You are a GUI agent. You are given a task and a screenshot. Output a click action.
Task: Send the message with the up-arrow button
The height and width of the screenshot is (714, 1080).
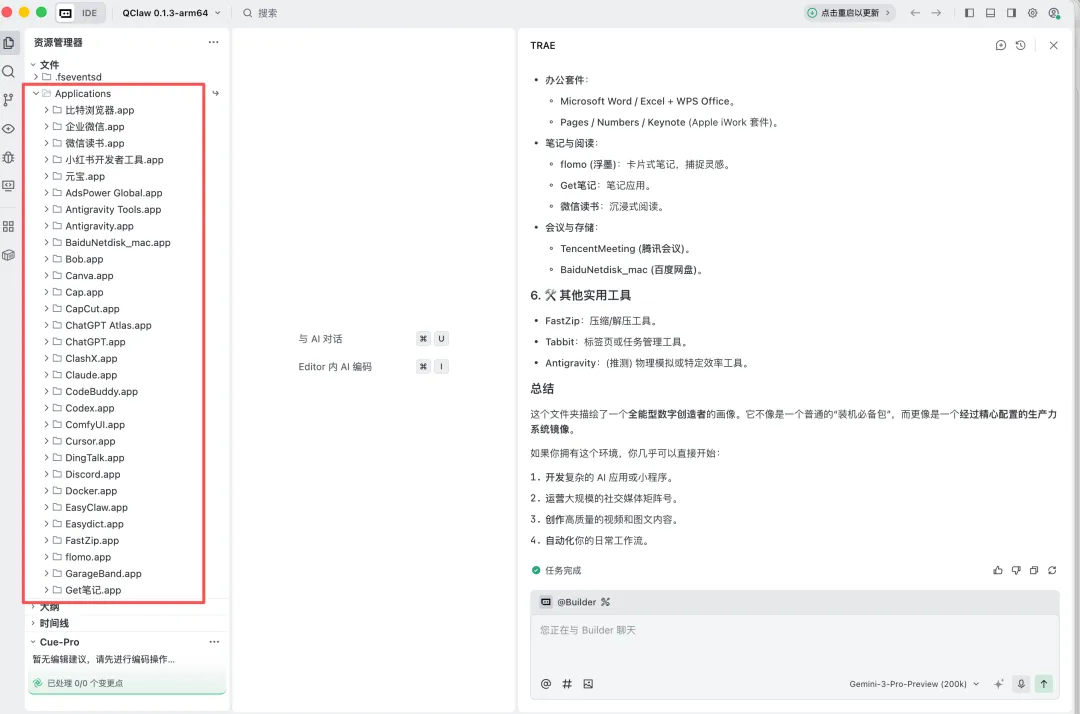[1044, 684]
